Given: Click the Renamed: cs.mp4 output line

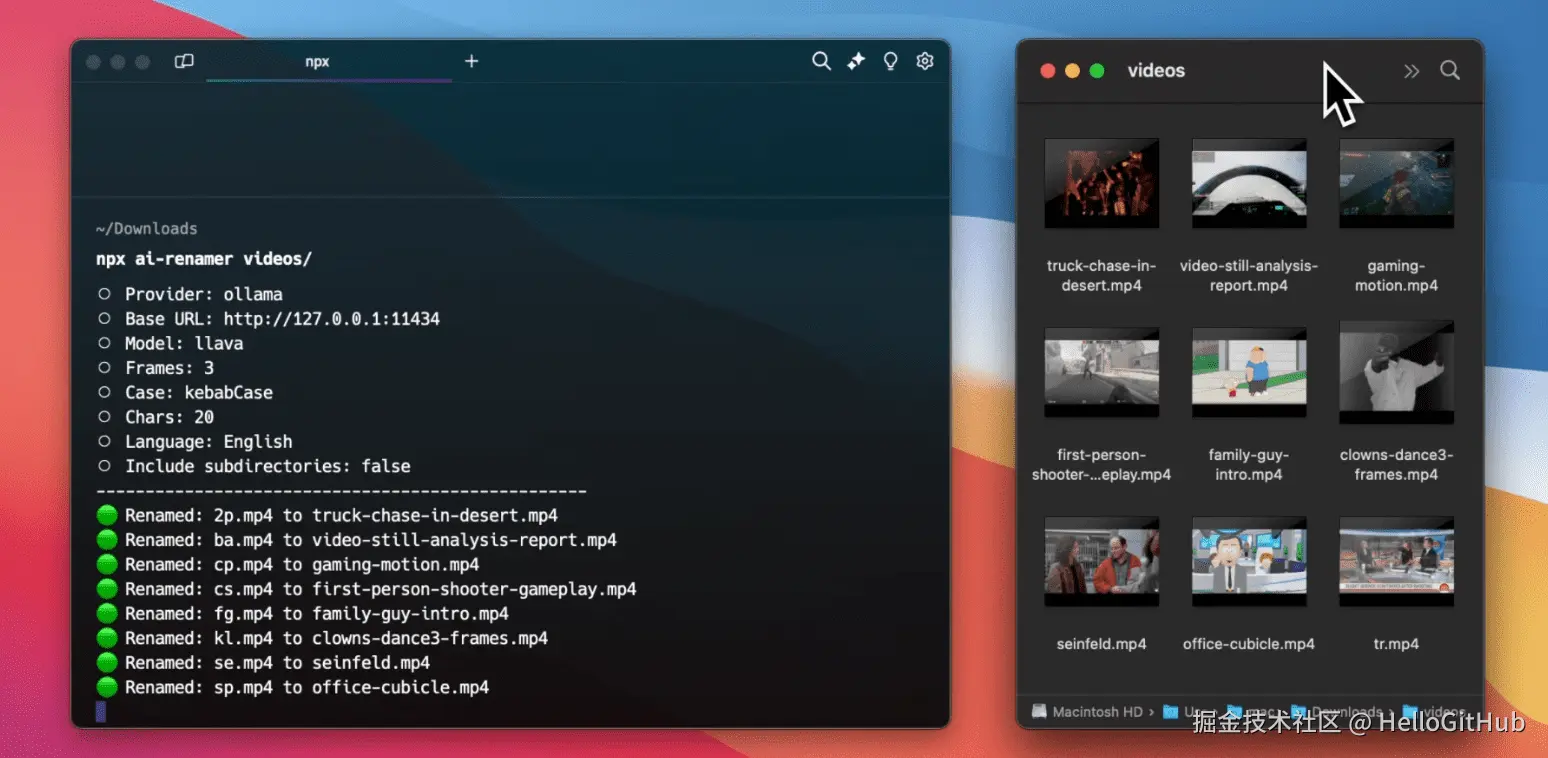Looking at the screenshot, I should click(x=367, y=589).
